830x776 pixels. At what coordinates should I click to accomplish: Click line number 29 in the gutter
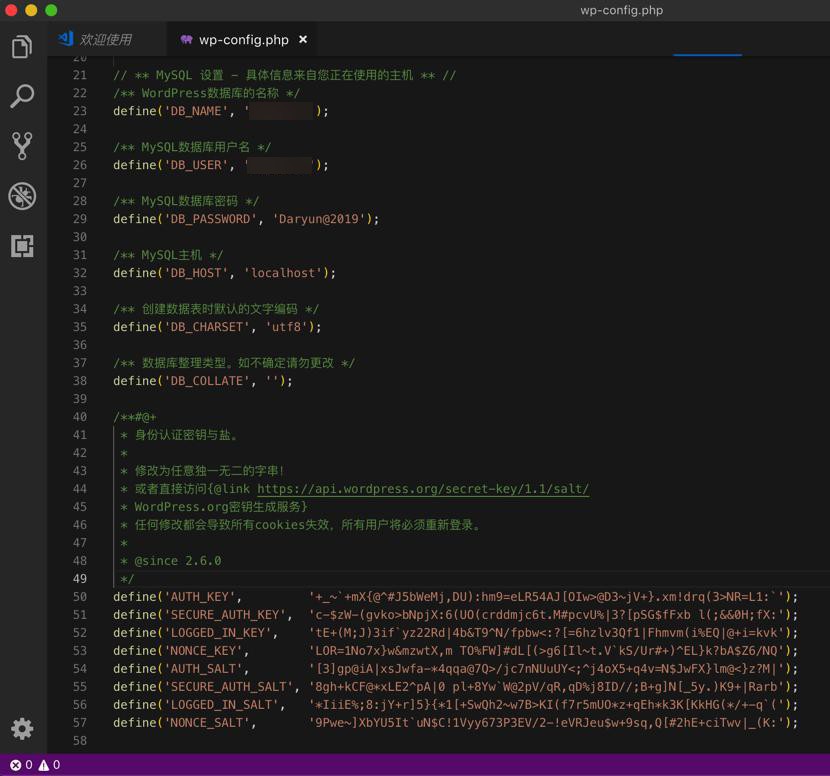(80, 219)
